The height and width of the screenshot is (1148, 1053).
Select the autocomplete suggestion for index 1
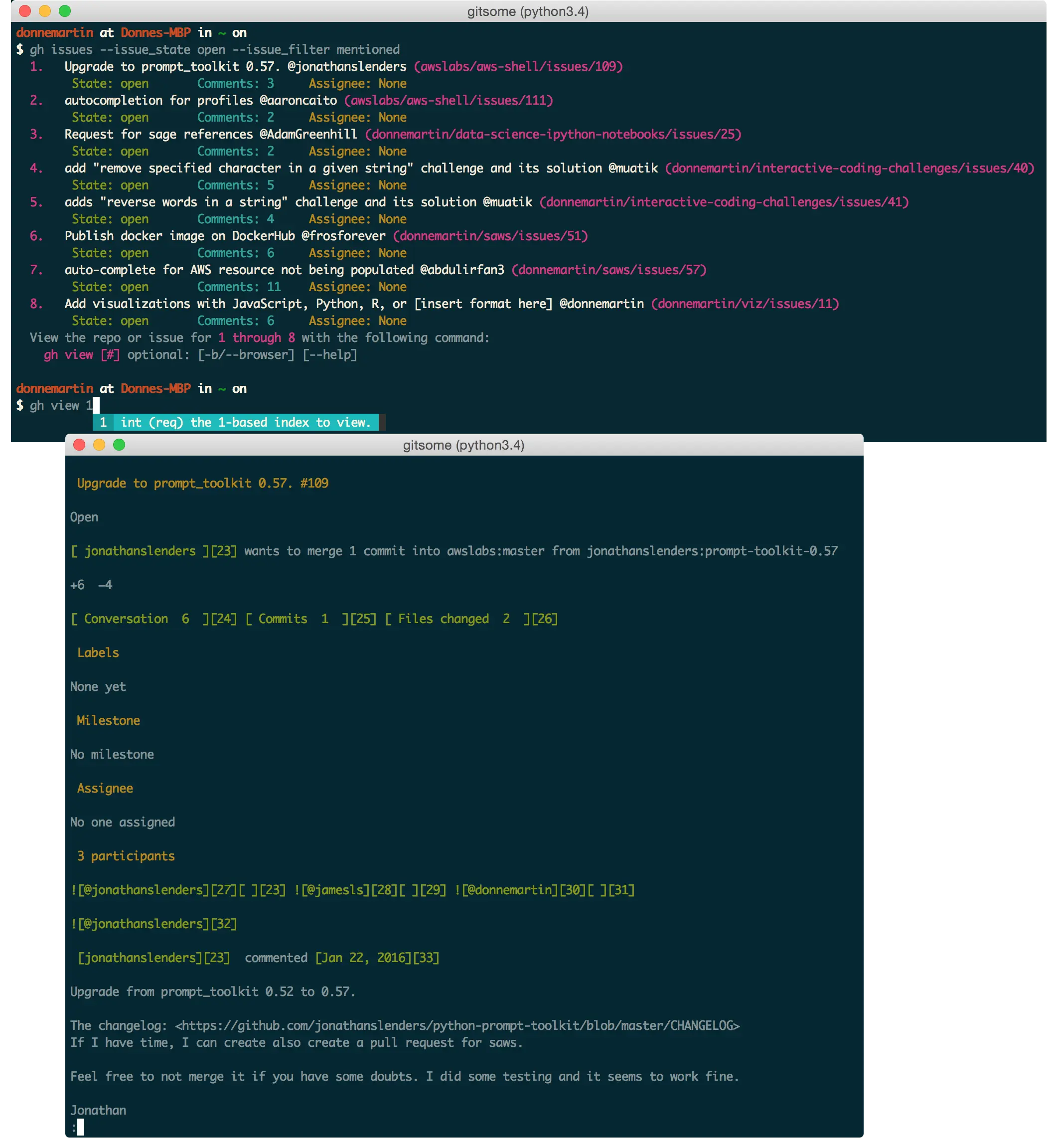pos(236,422)
